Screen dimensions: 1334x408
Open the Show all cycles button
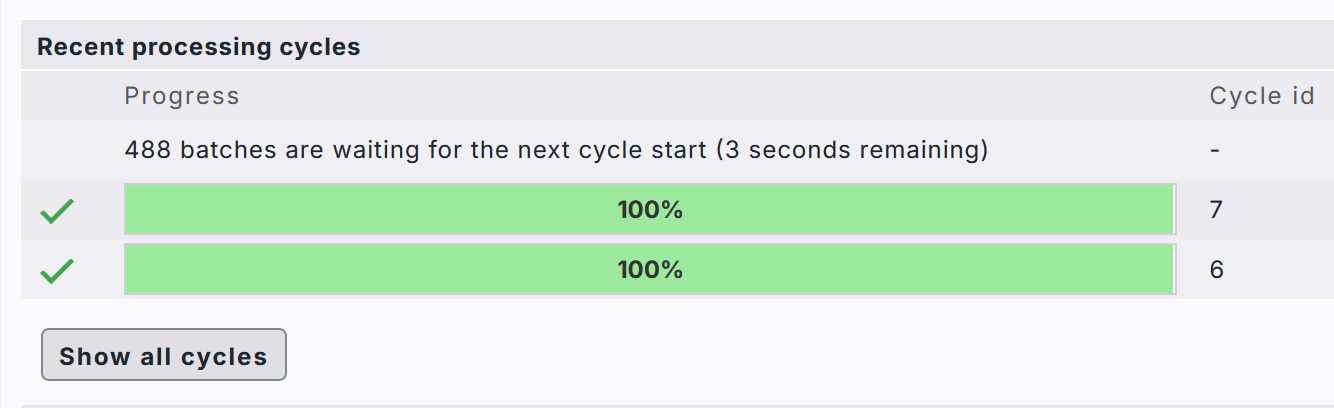click(x=164, y=355)
